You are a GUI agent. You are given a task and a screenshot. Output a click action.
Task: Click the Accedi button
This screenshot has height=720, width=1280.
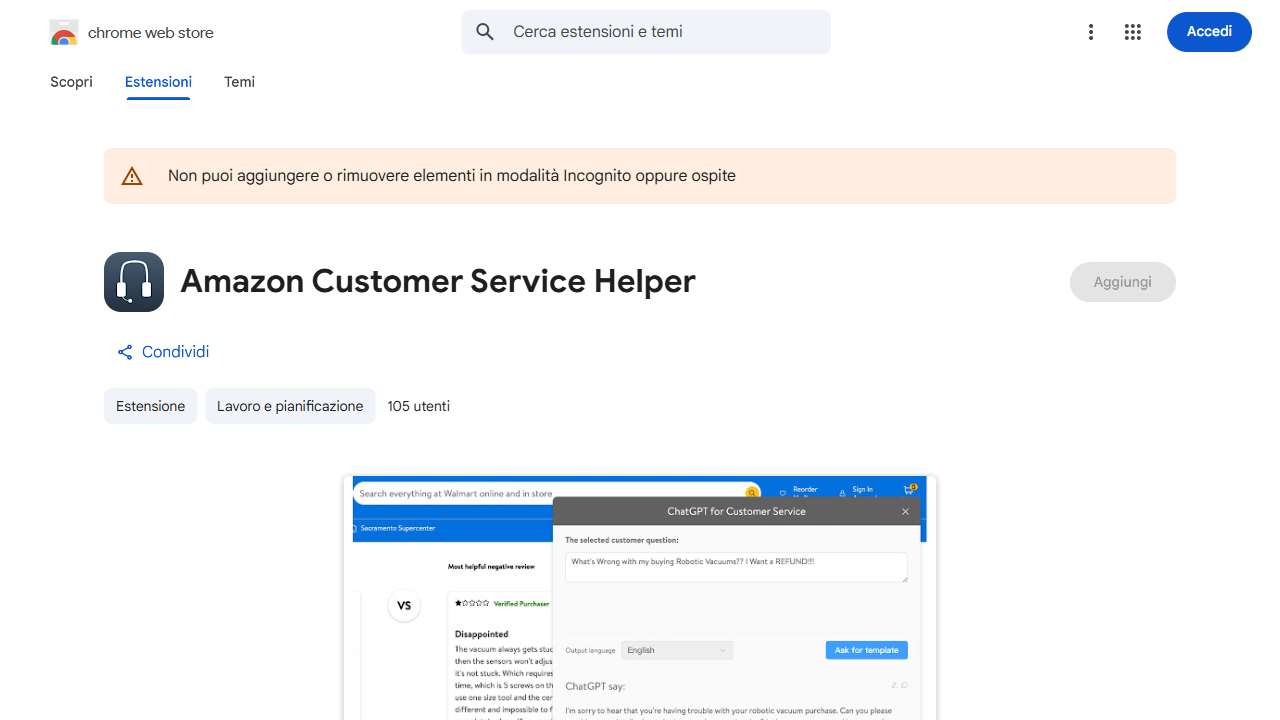[x=1209, y=31]
